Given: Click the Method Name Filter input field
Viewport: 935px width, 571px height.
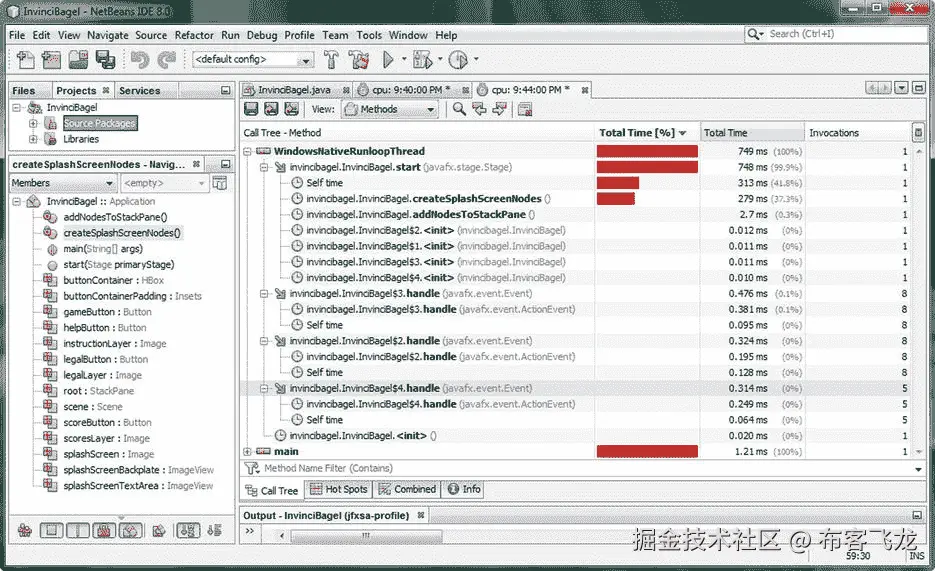Looking at the screenshot, I should tap(587, 468).
